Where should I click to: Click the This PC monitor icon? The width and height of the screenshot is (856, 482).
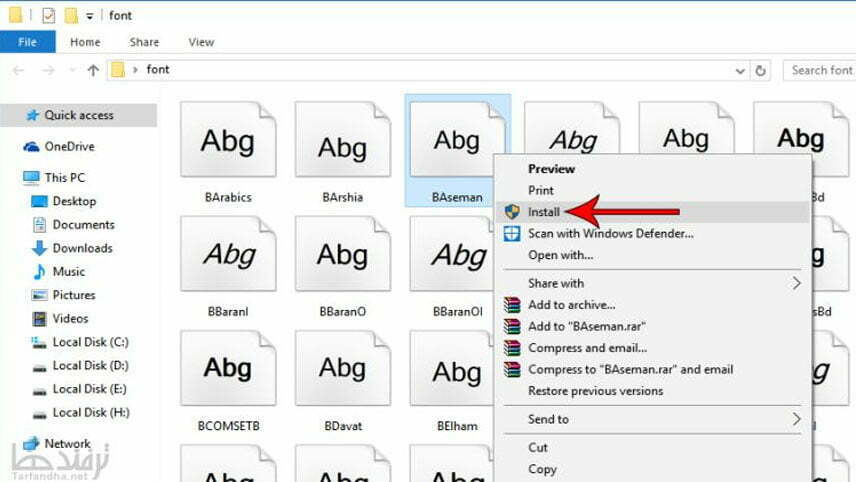pyautogui.click(x=31, y=177)
